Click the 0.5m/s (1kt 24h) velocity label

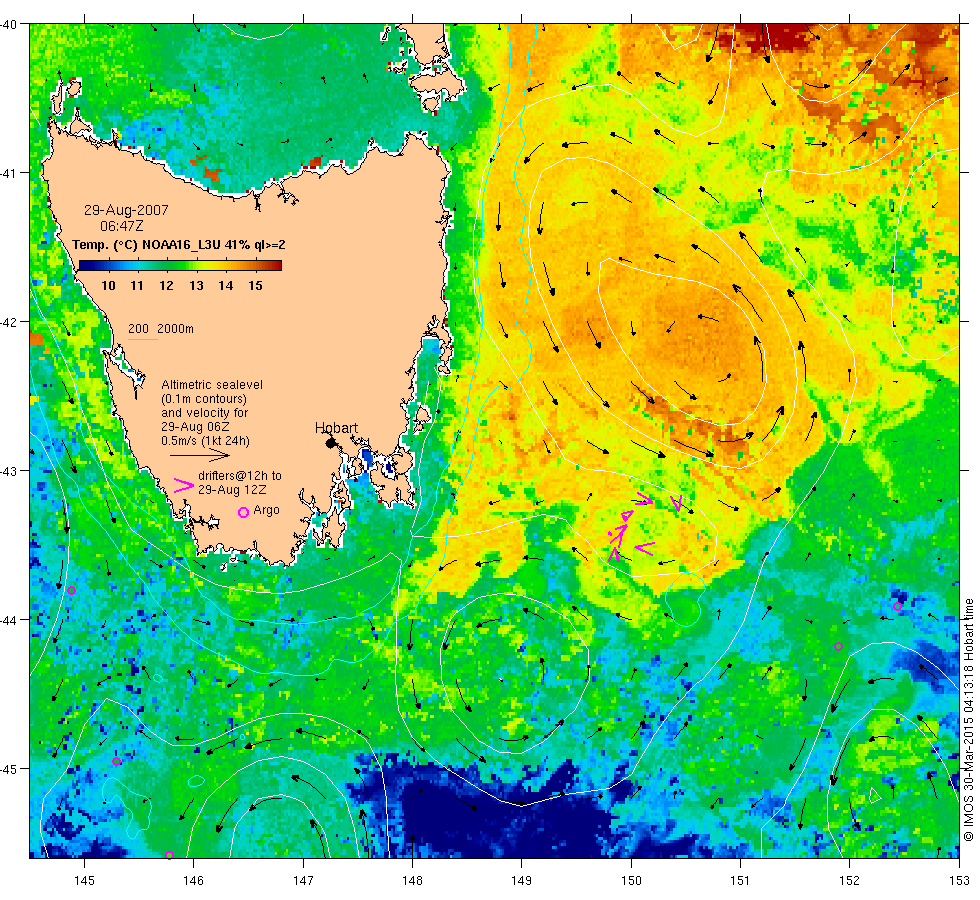coord(206,441)
